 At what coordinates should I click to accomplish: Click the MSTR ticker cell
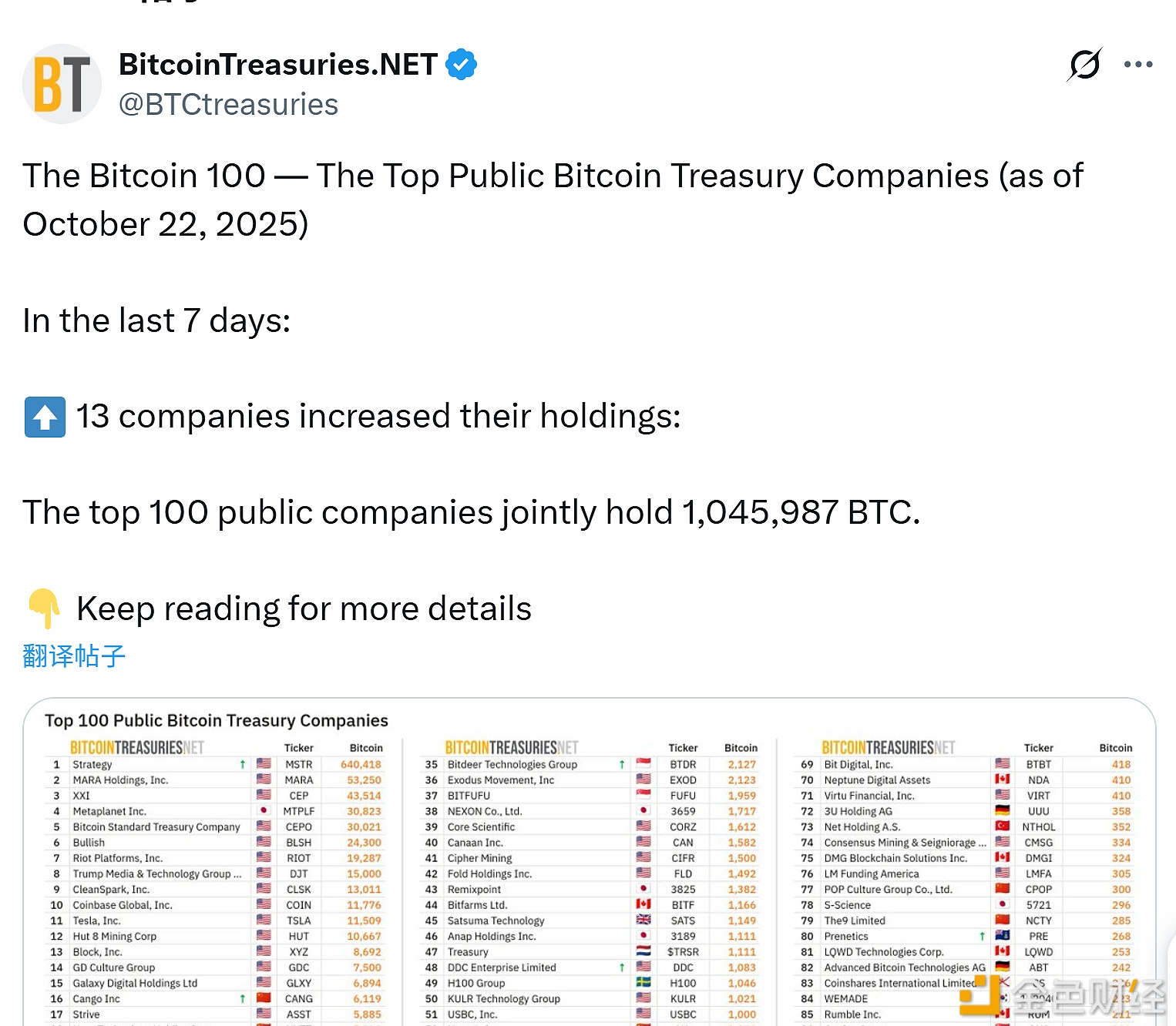point(299,765)
